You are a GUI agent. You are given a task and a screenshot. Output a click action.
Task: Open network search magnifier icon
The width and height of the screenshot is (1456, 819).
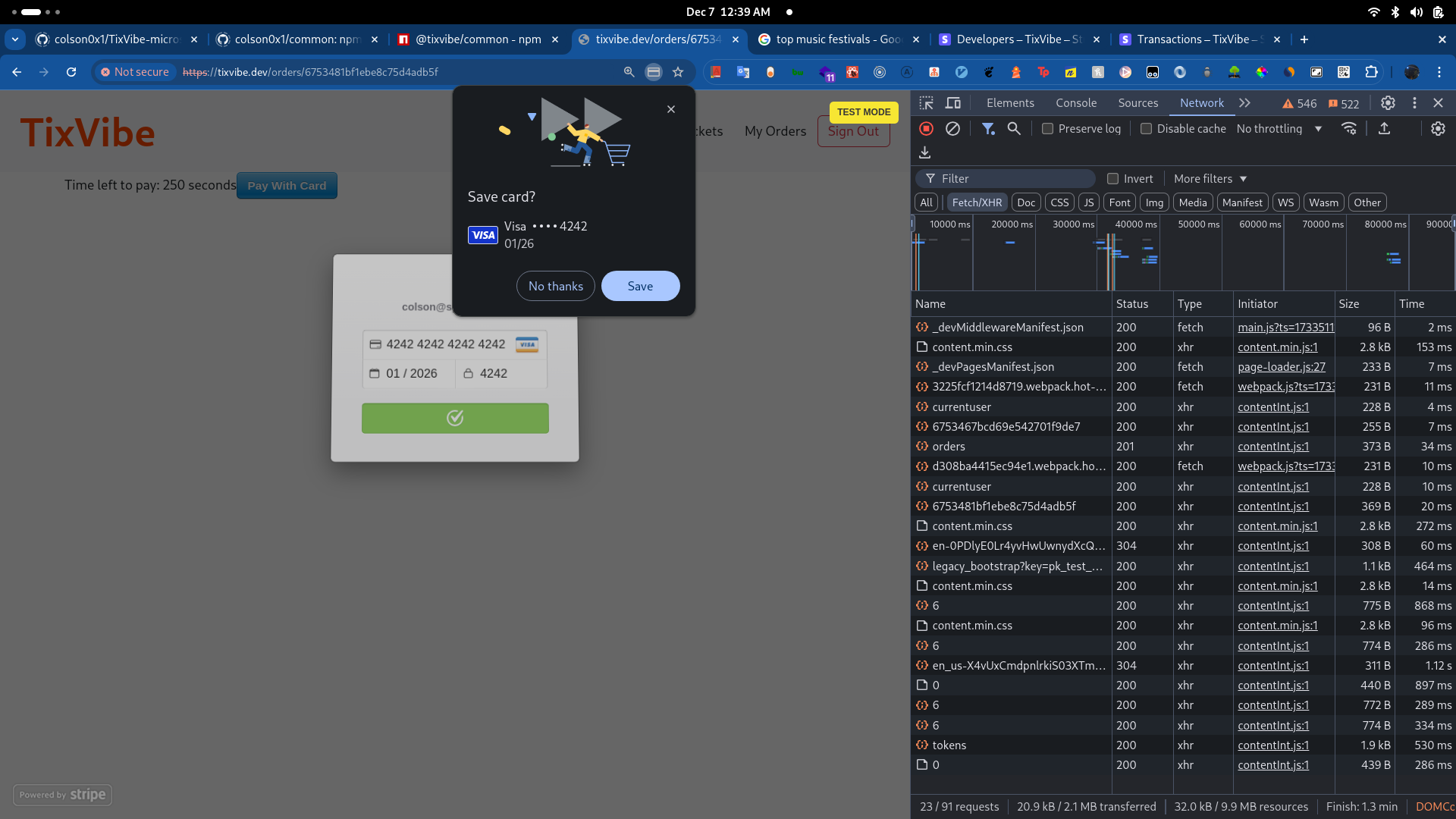click(1014, 129)
